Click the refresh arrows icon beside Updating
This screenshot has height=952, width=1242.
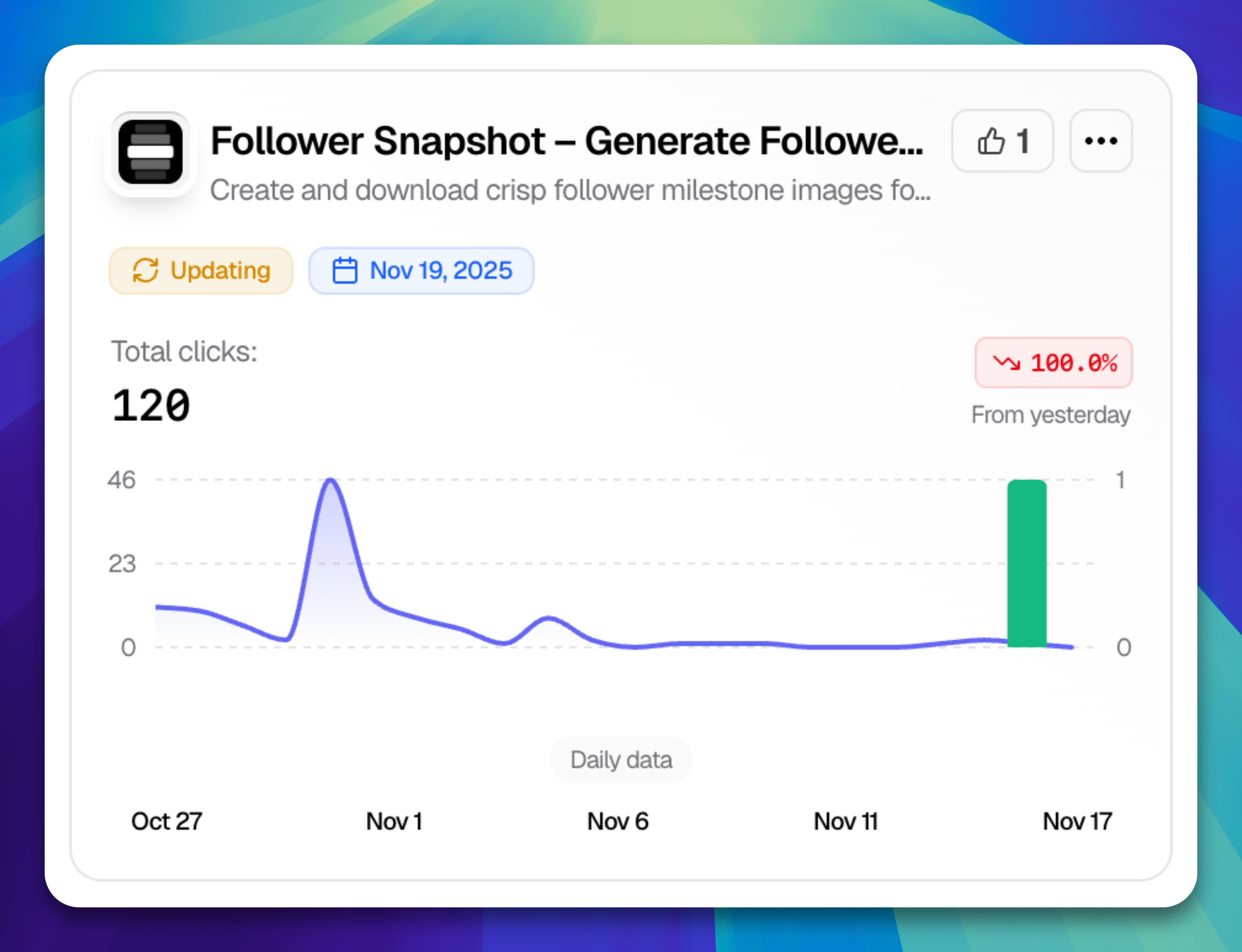coord(145,270)
